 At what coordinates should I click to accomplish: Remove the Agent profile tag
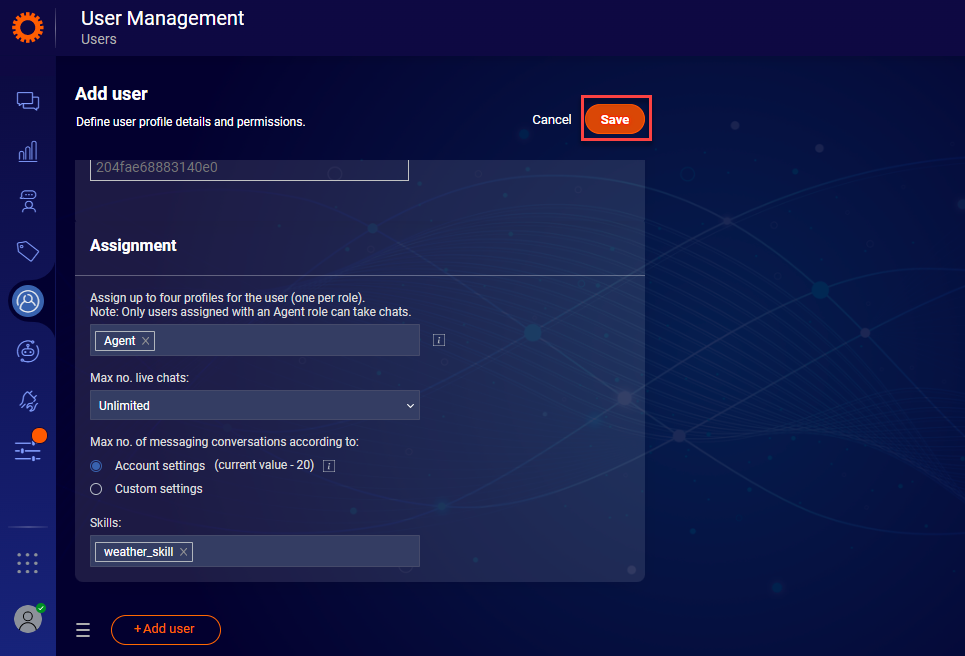point(146,341)
